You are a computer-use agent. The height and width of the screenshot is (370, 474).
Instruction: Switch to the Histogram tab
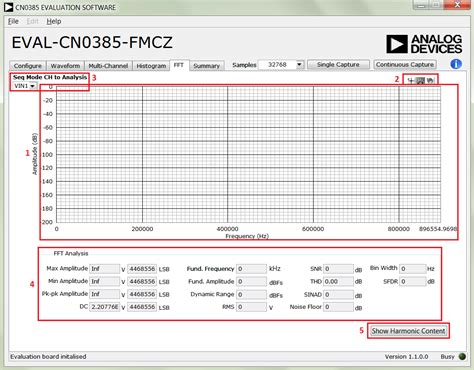pyautogui.click(x=151, y=66)
